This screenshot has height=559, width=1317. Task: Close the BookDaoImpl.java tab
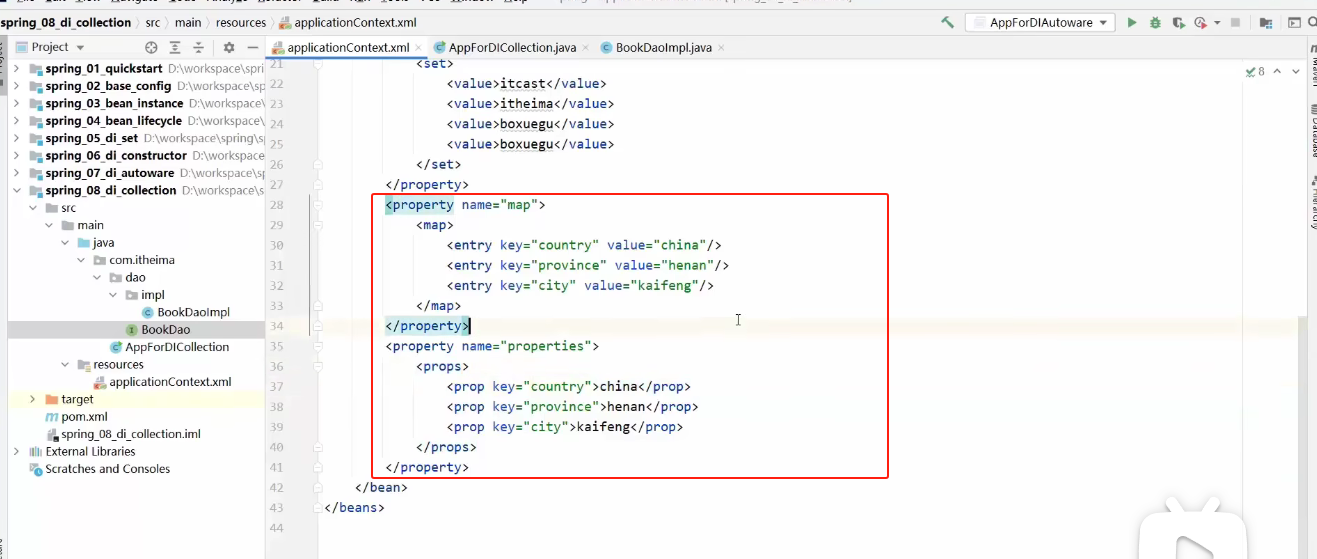[x=721, y=48]
